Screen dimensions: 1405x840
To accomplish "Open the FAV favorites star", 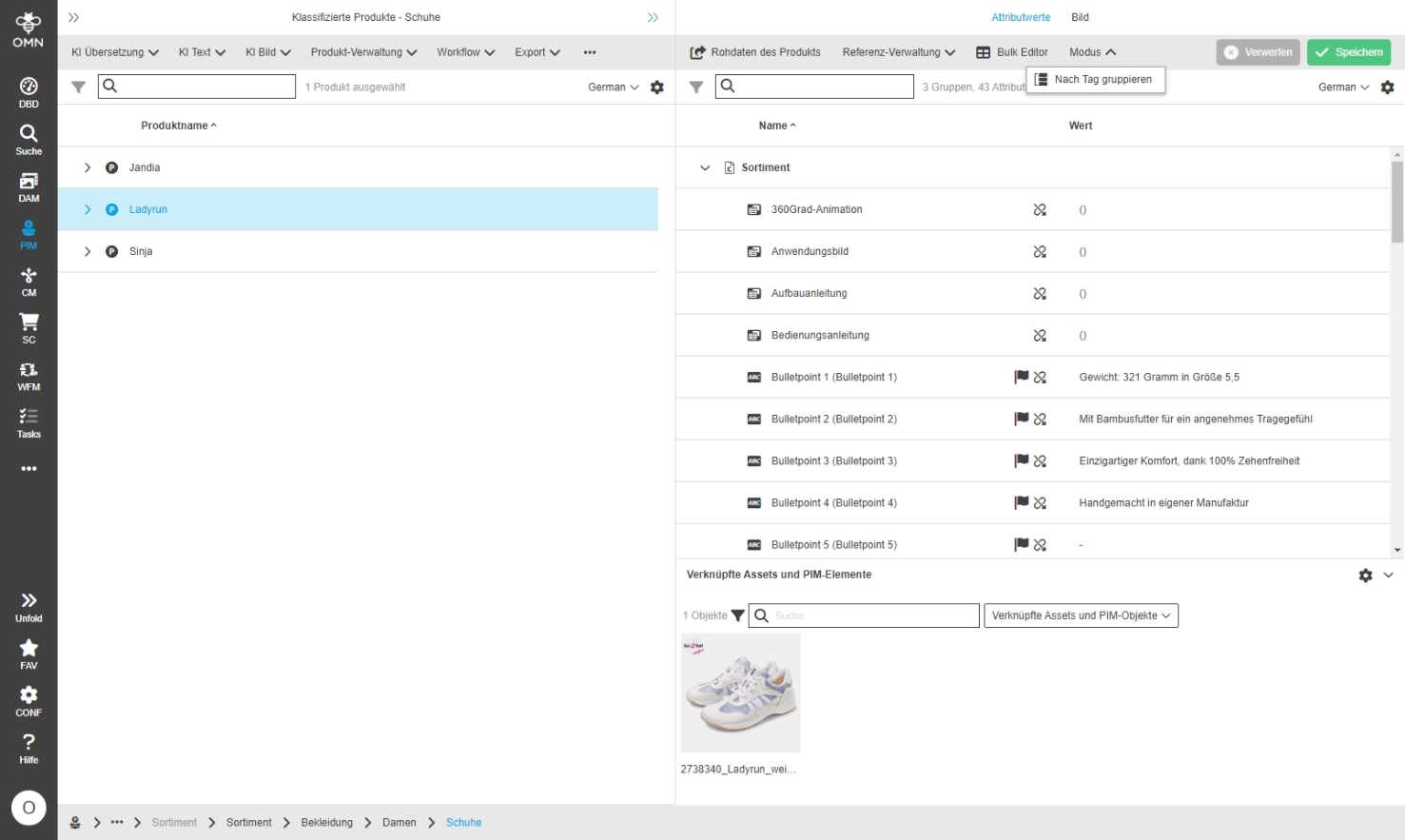I will coord(29,654).
